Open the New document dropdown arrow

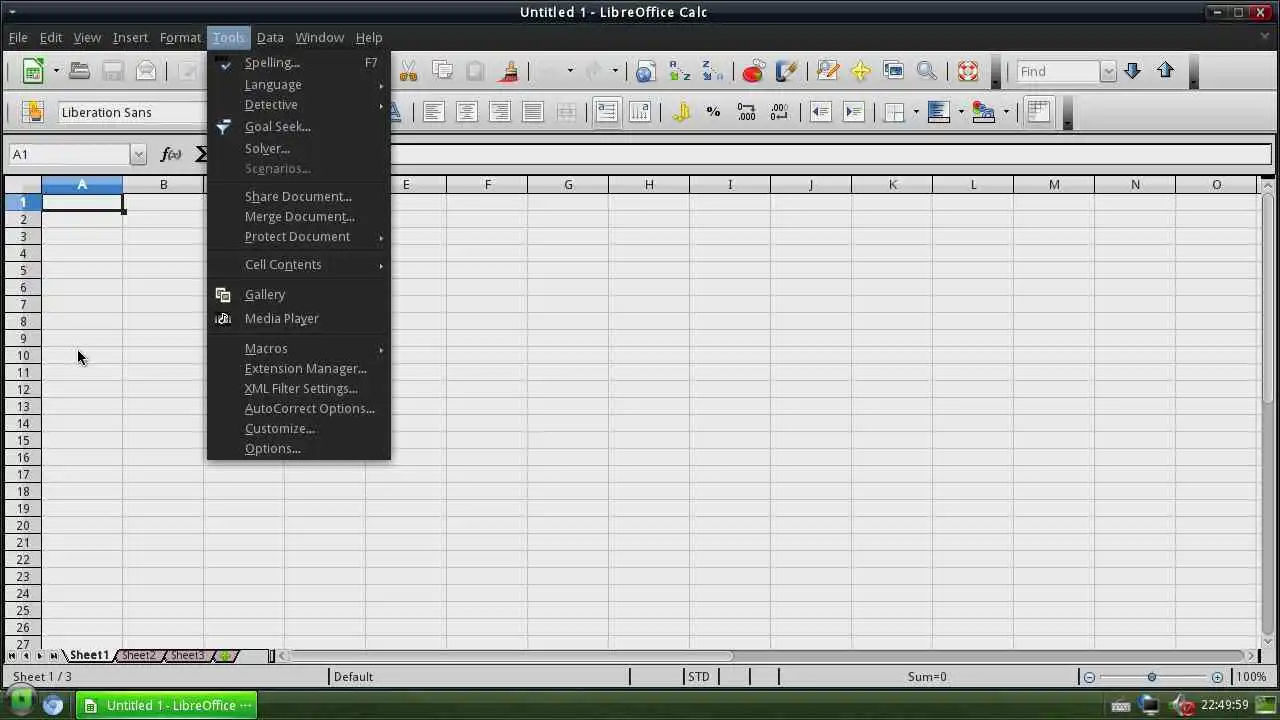point(56,71)
